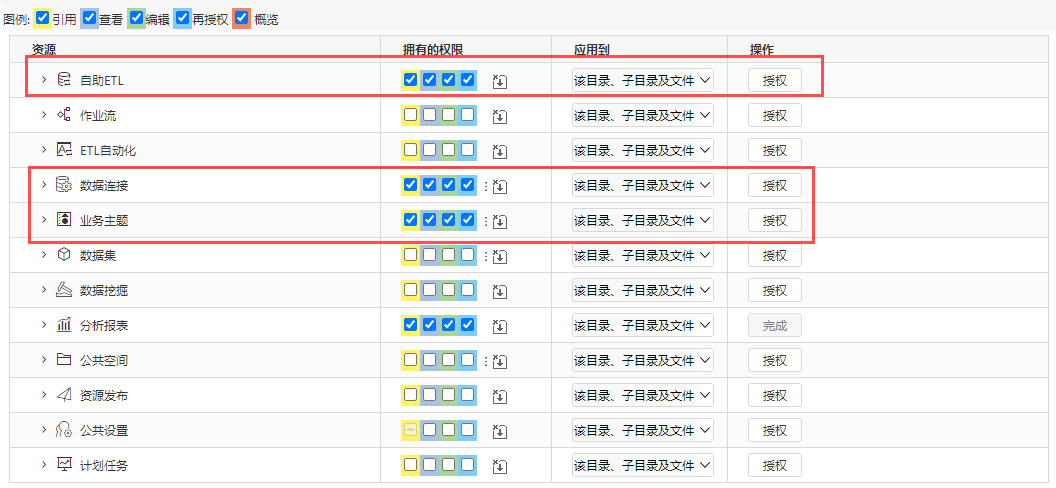Check the 查看 checkbox for 计划任务
This screenshot has height=488, width=1056.
click(430, 464)
